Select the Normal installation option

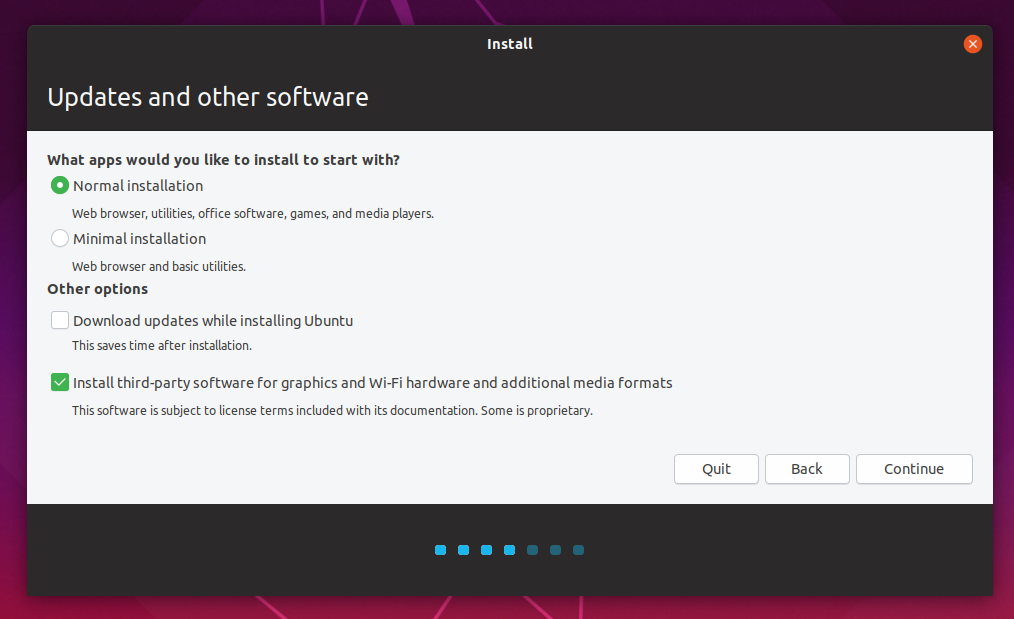point(59,185)
